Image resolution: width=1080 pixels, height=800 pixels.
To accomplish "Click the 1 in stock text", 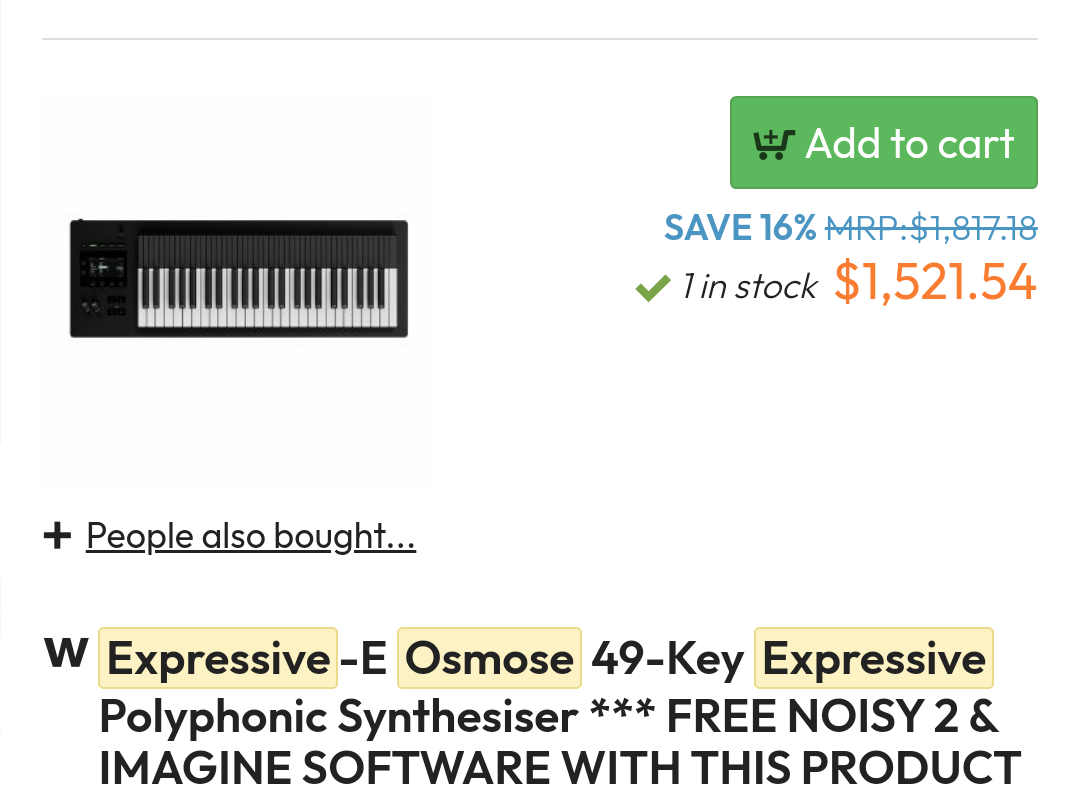I will pos(749,287).
